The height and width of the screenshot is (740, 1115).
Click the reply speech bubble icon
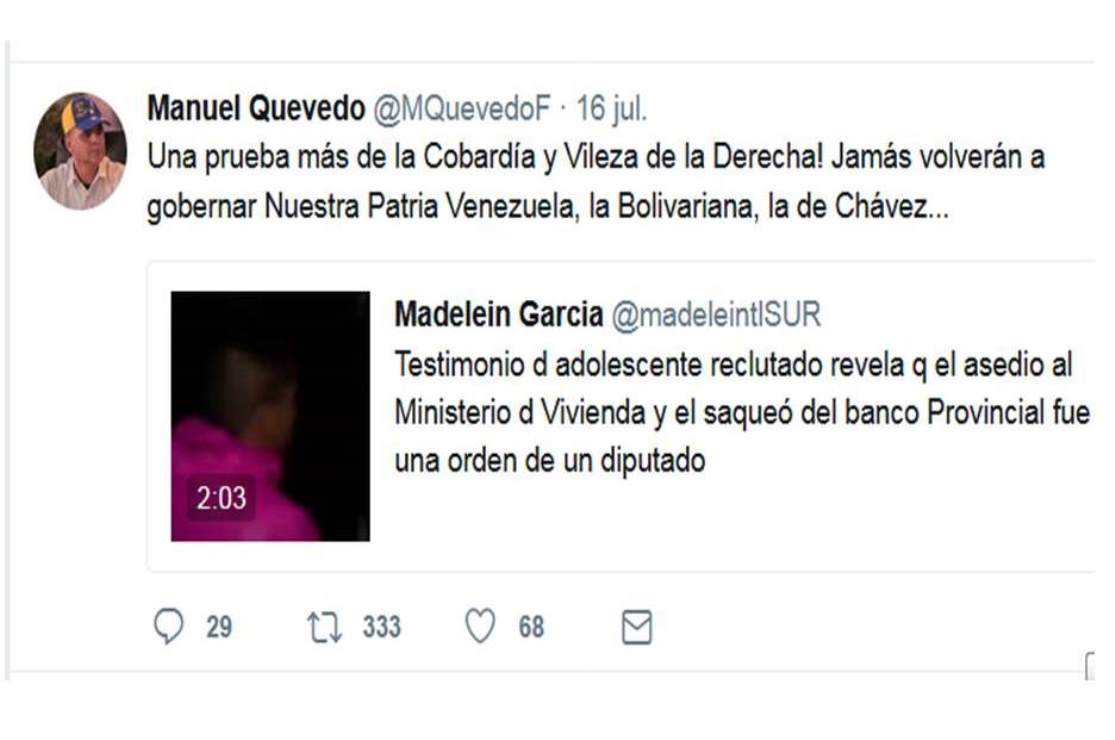click(169, 626)
